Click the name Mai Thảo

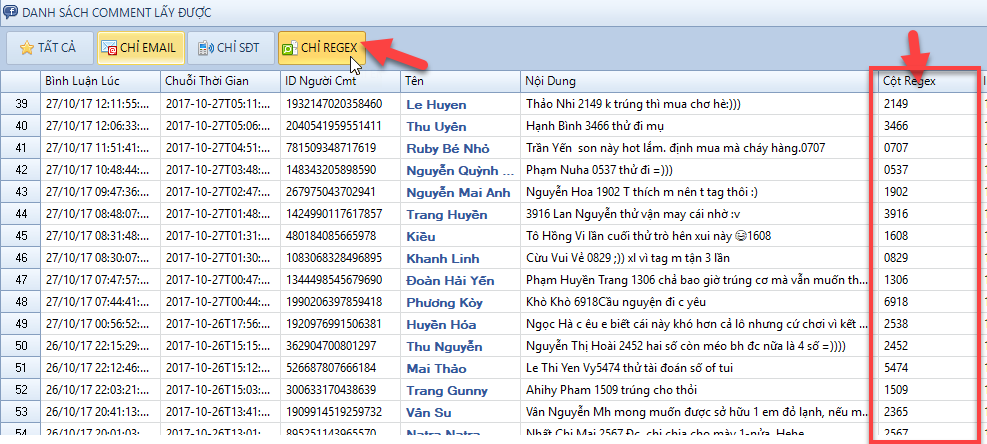[x=436, y=369]
